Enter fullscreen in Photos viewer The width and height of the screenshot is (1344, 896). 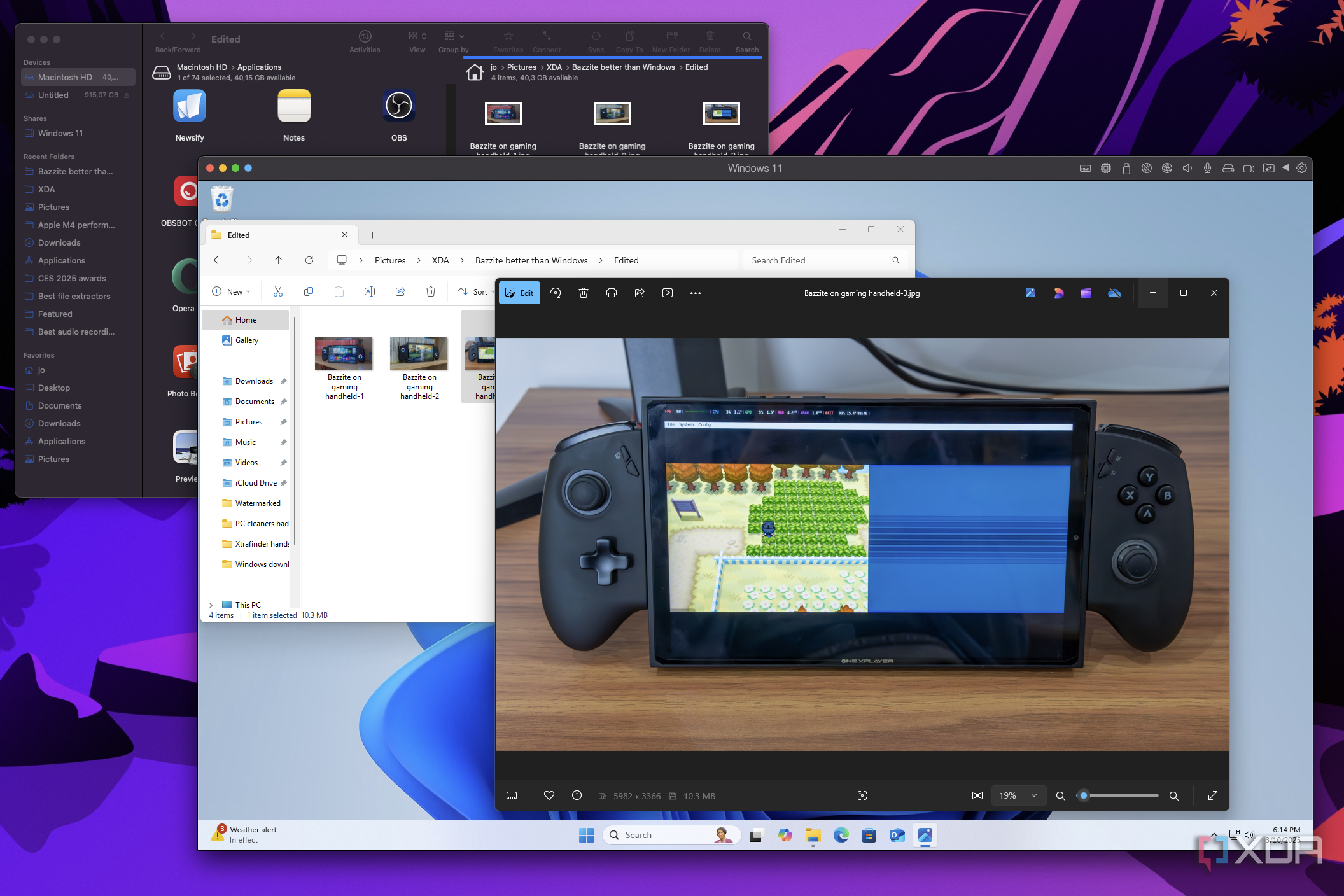1213,795
